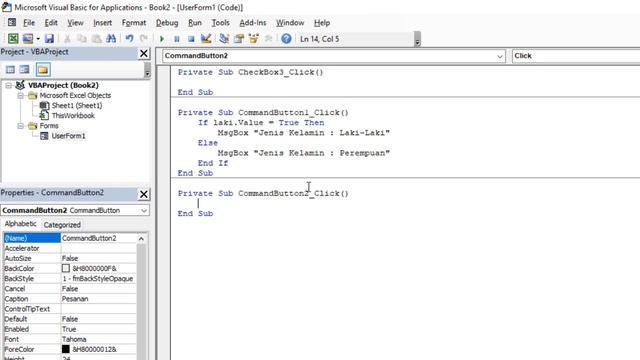Click the form control icon beside File menu

(12, 22)
